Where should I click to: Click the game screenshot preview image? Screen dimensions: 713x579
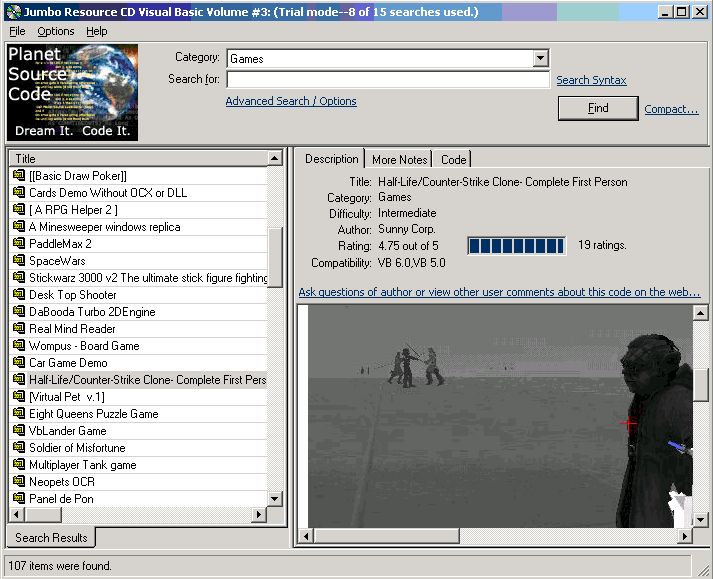point(500,416)
